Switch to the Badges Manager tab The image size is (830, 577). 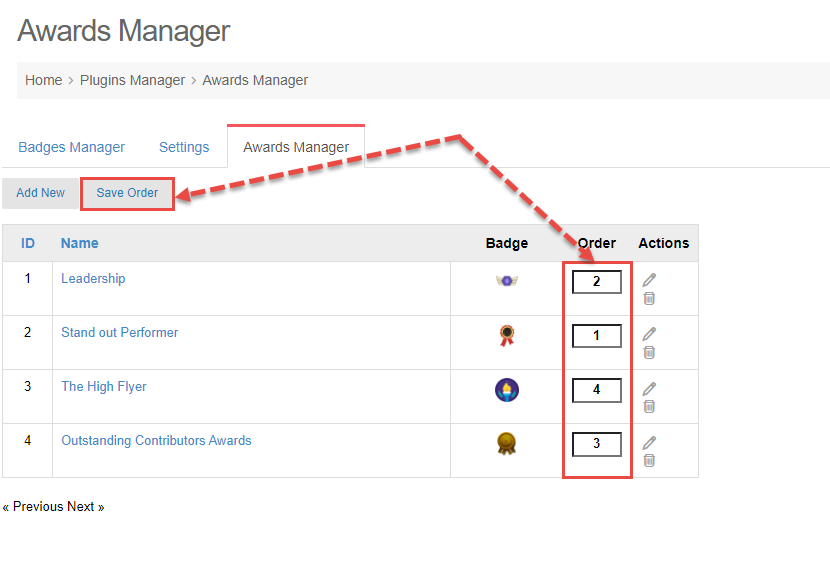click(x=71, y=147)
